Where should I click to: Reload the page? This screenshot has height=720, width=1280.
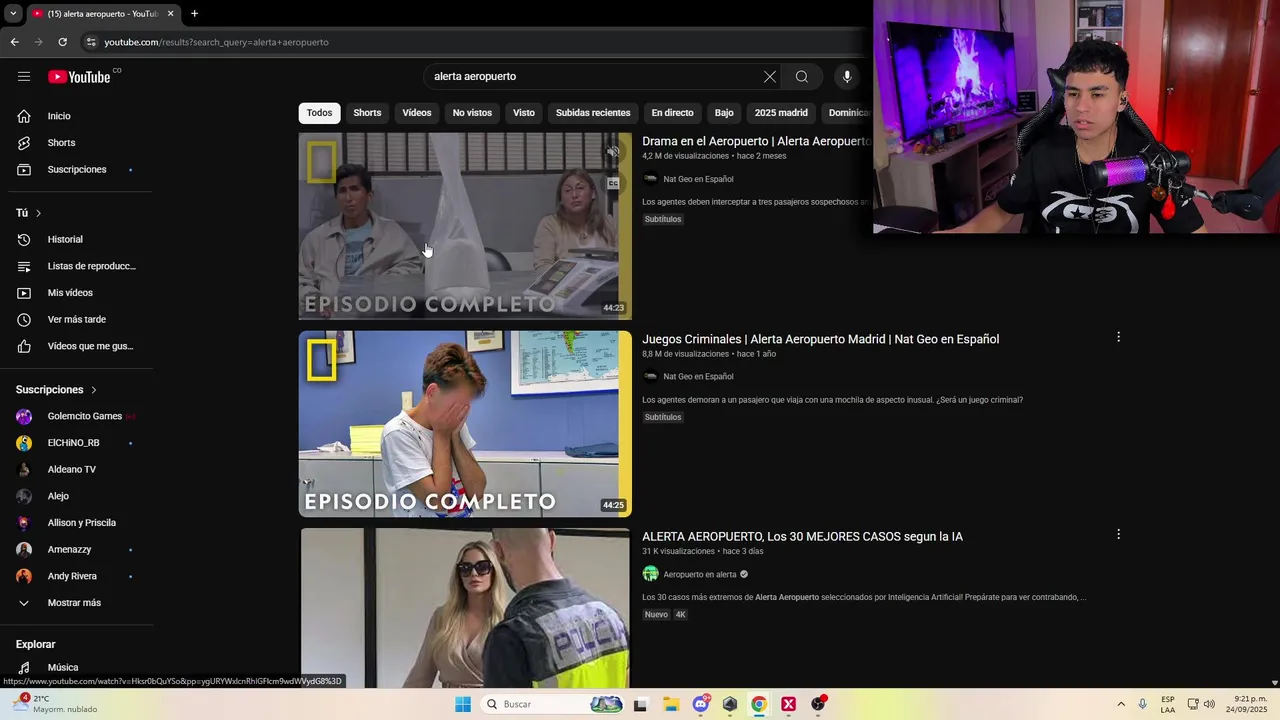tap(62, 42)
